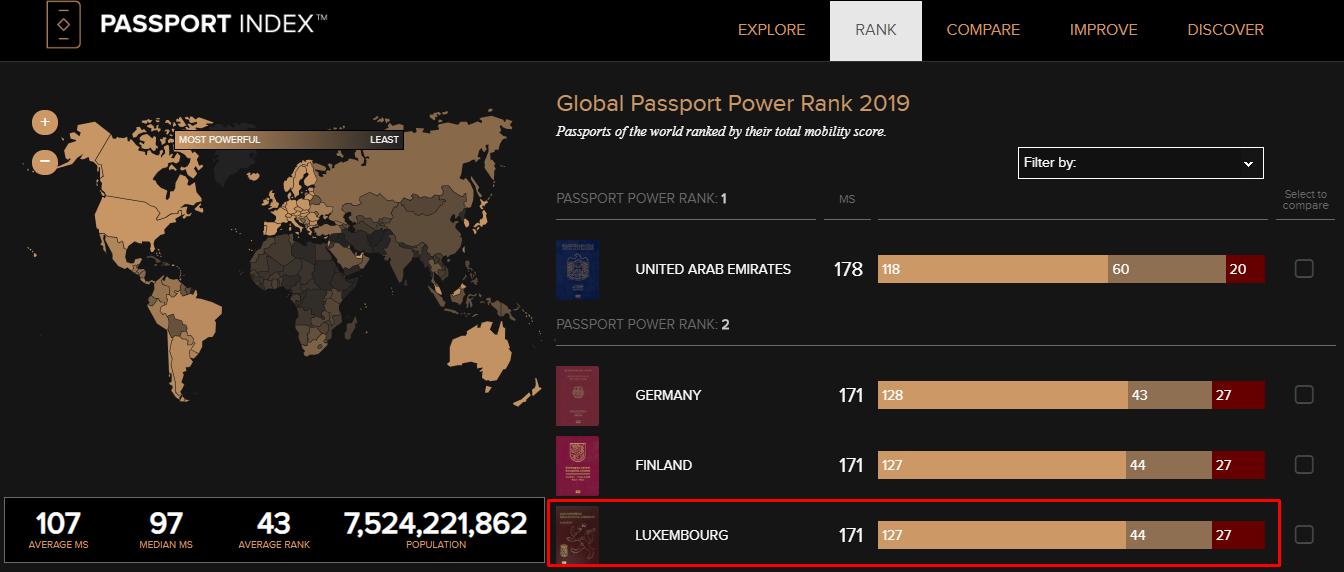Click the population figure 7,524,221,862
This screenshot has height=572, width=1344.
(435, 523)
